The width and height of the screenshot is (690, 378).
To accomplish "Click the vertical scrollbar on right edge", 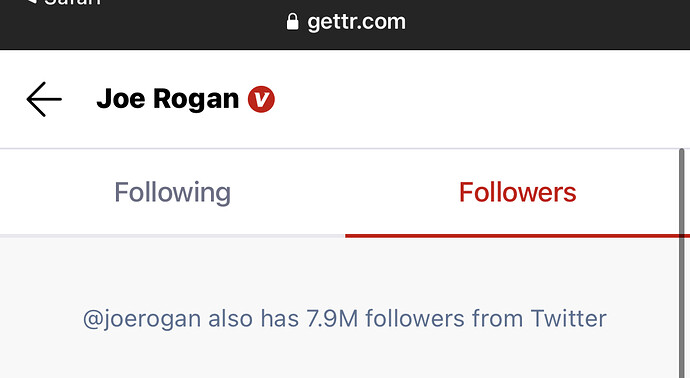I will (682, 263).
